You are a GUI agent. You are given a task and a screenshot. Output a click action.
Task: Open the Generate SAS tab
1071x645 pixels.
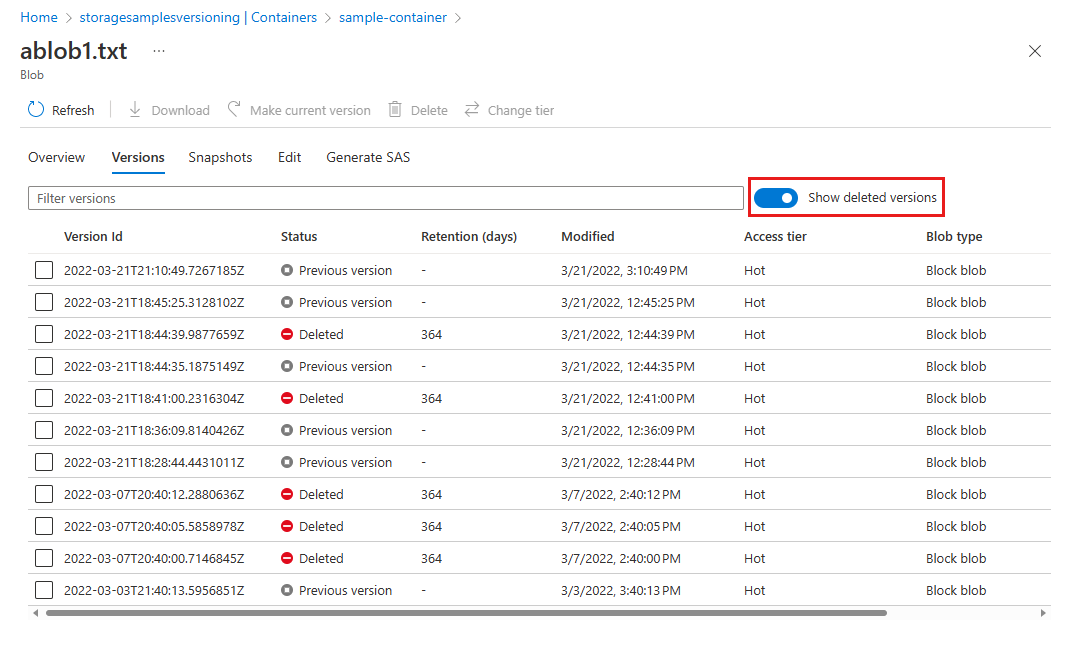pos(368,157)
